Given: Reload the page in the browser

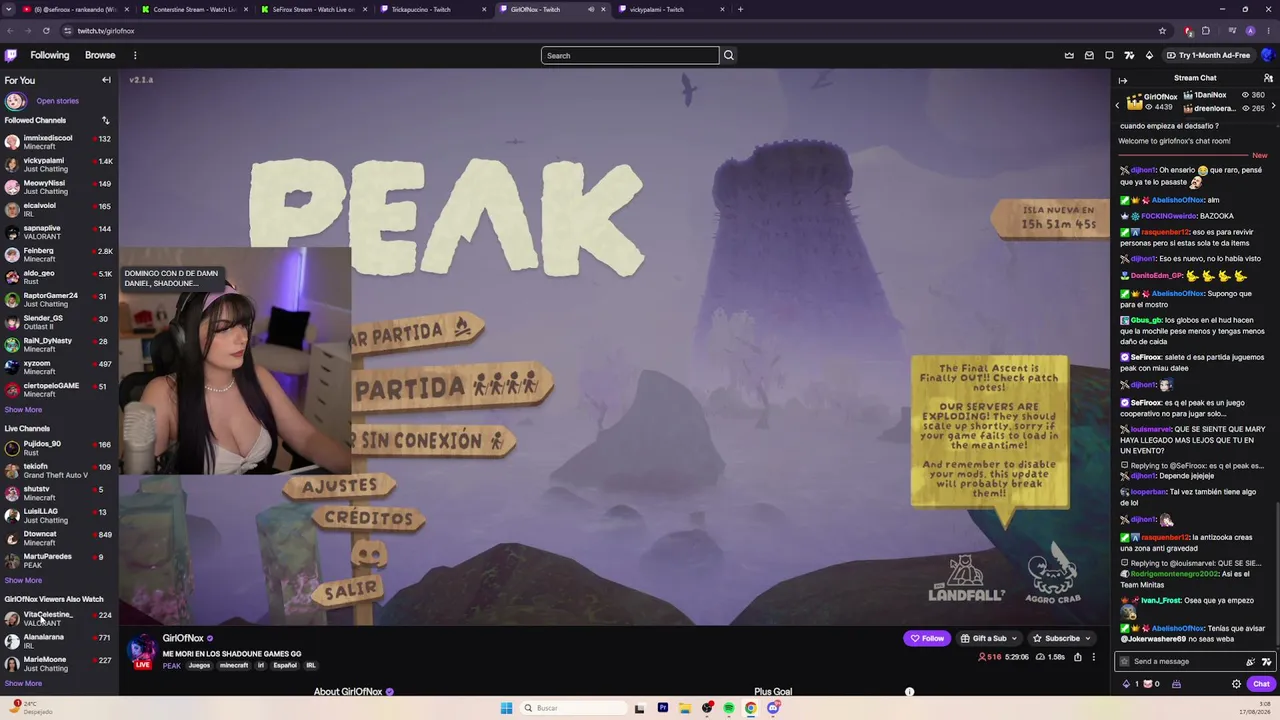Looking at the screenshot, I should click(x=46, y=31).
